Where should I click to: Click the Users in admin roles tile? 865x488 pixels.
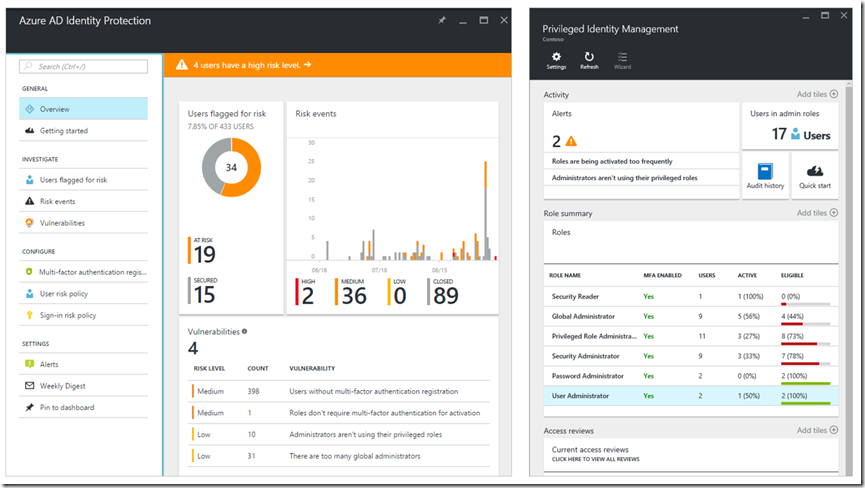pos(790,126)
